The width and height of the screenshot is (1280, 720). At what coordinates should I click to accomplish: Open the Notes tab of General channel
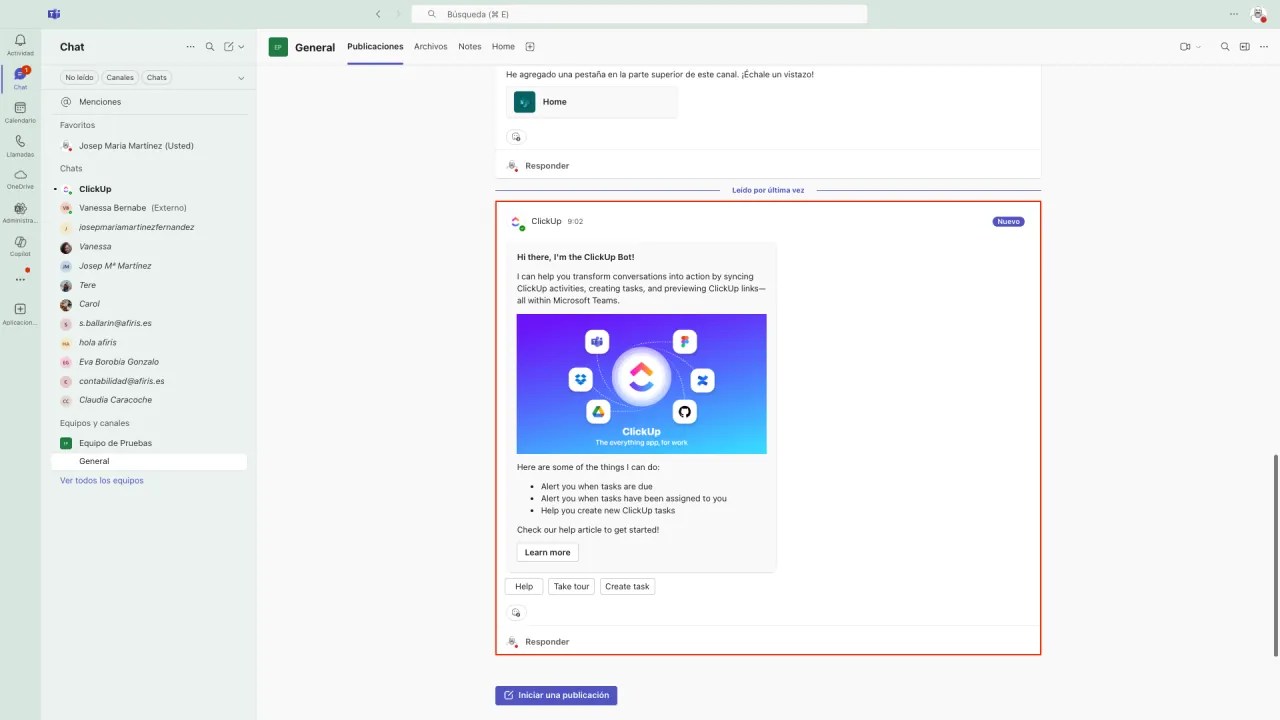pos(469,46)
